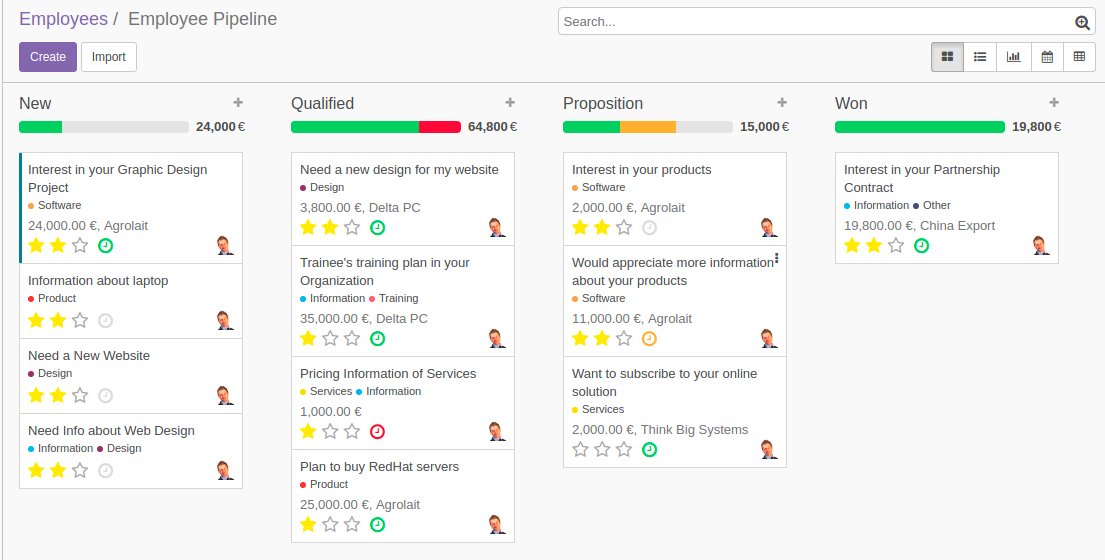1105x560 pixels.
Task: Set first star on Want to subscribe card
Action: click(x=580, y=450)
